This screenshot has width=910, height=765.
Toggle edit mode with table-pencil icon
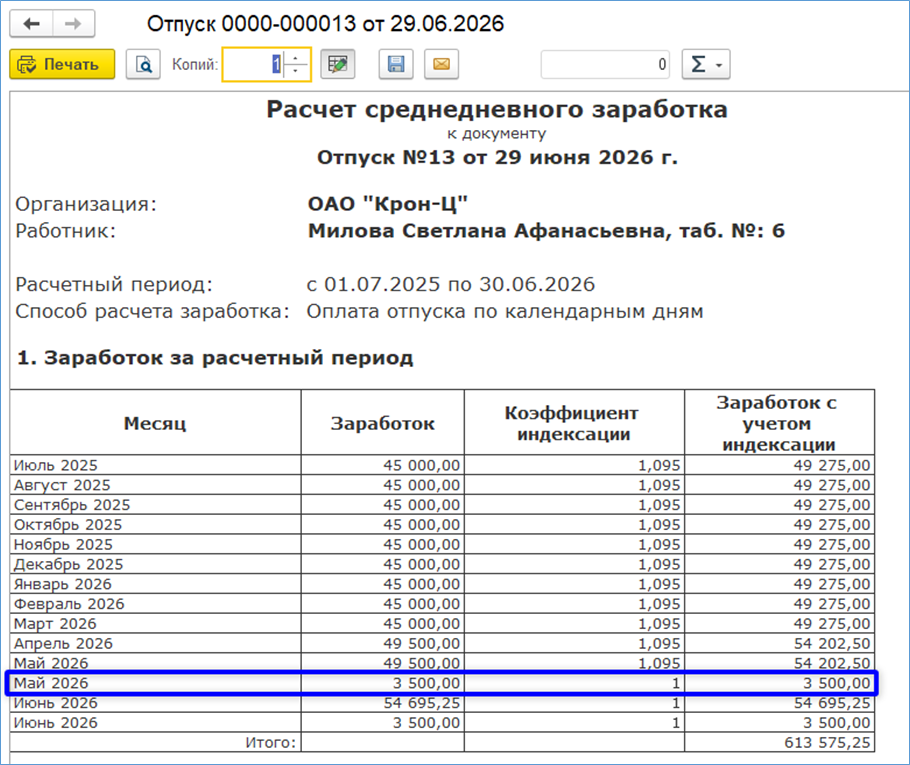(x=338, y=64)
